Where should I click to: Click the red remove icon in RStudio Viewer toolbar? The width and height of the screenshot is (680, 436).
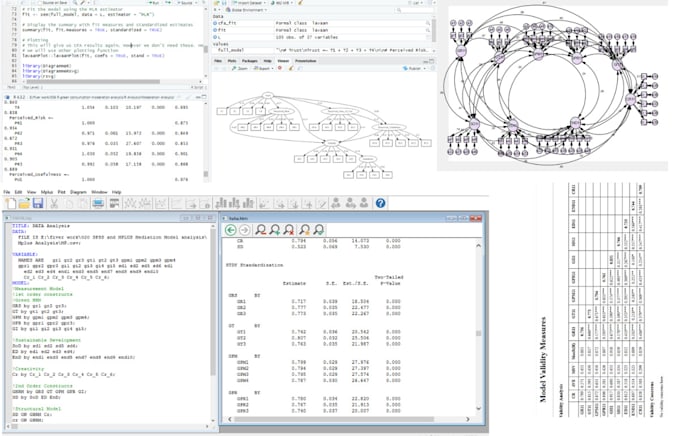pyautogui.click(x=280, y=69)
